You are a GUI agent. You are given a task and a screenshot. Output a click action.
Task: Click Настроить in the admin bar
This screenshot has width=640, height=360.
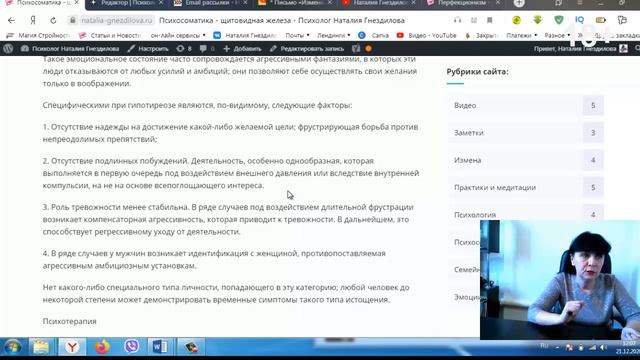148,49
